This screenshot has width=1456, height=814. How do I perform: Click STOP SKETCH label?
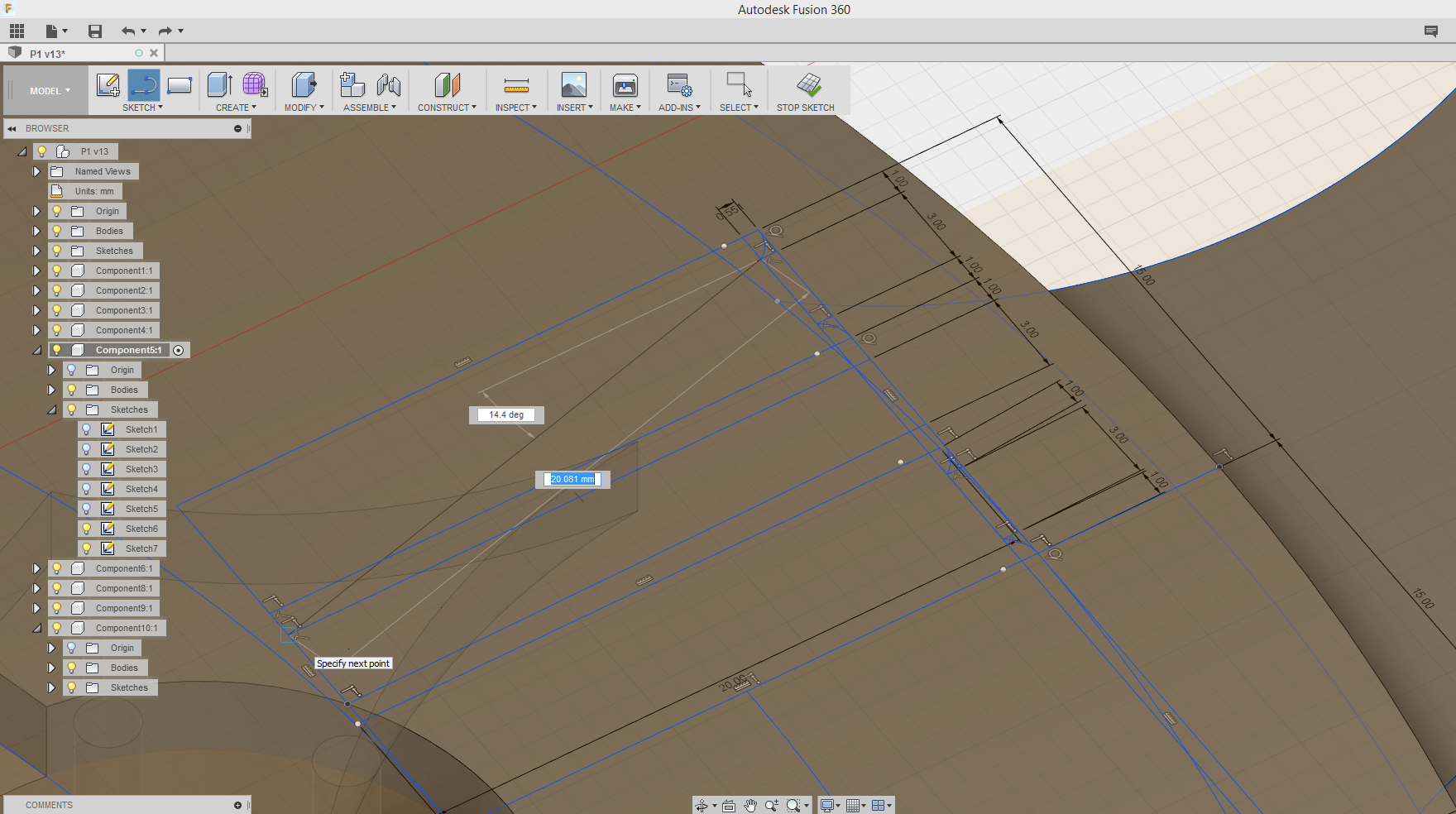click(x=805, y=108)
